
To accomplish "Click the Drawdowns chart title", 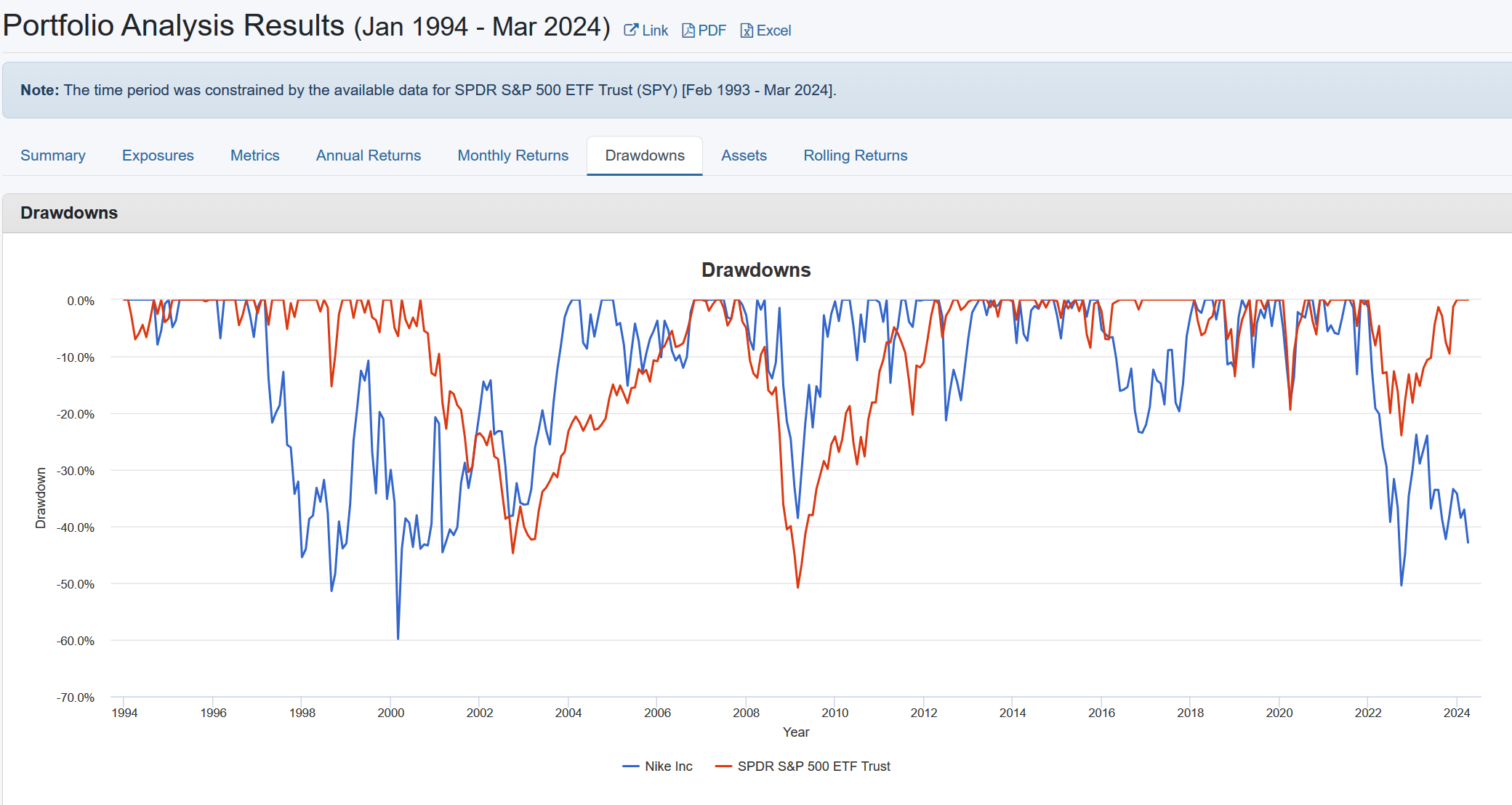I will point(755,270).
